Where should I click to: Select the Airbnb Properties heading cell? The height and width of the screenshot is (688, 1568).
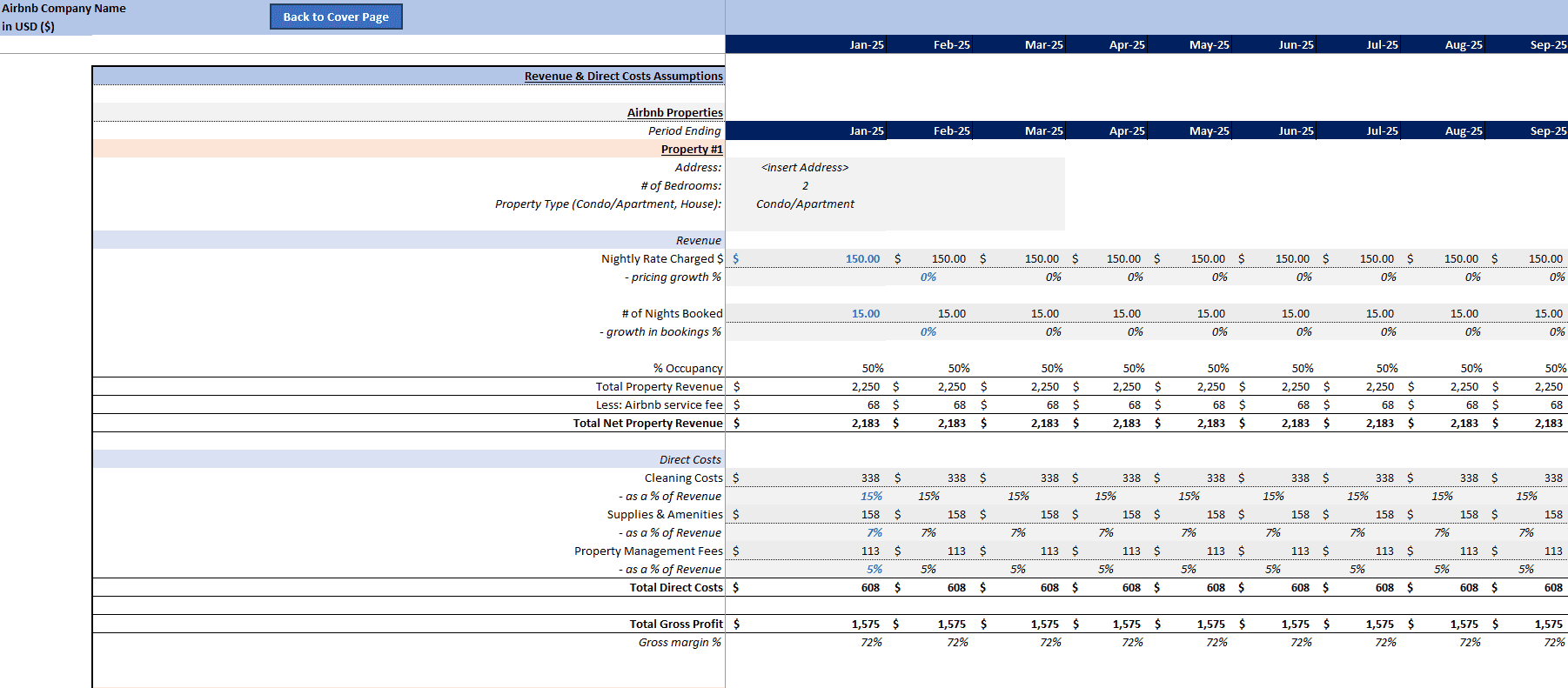click(x=674, y=112)
